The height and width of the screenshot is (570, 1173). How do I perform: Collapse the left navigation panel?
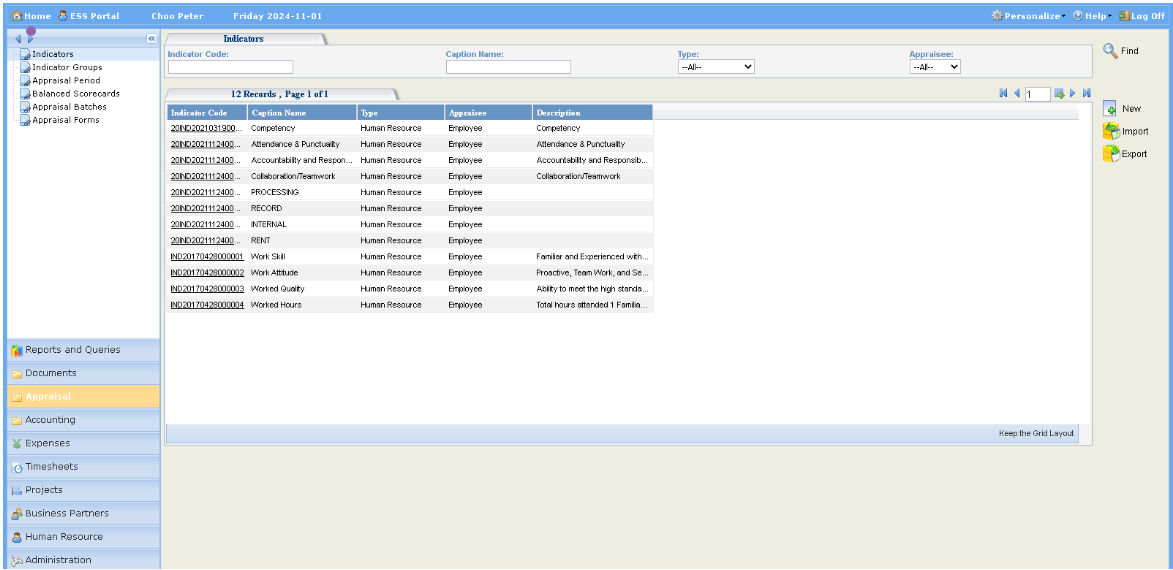(151, 39)
